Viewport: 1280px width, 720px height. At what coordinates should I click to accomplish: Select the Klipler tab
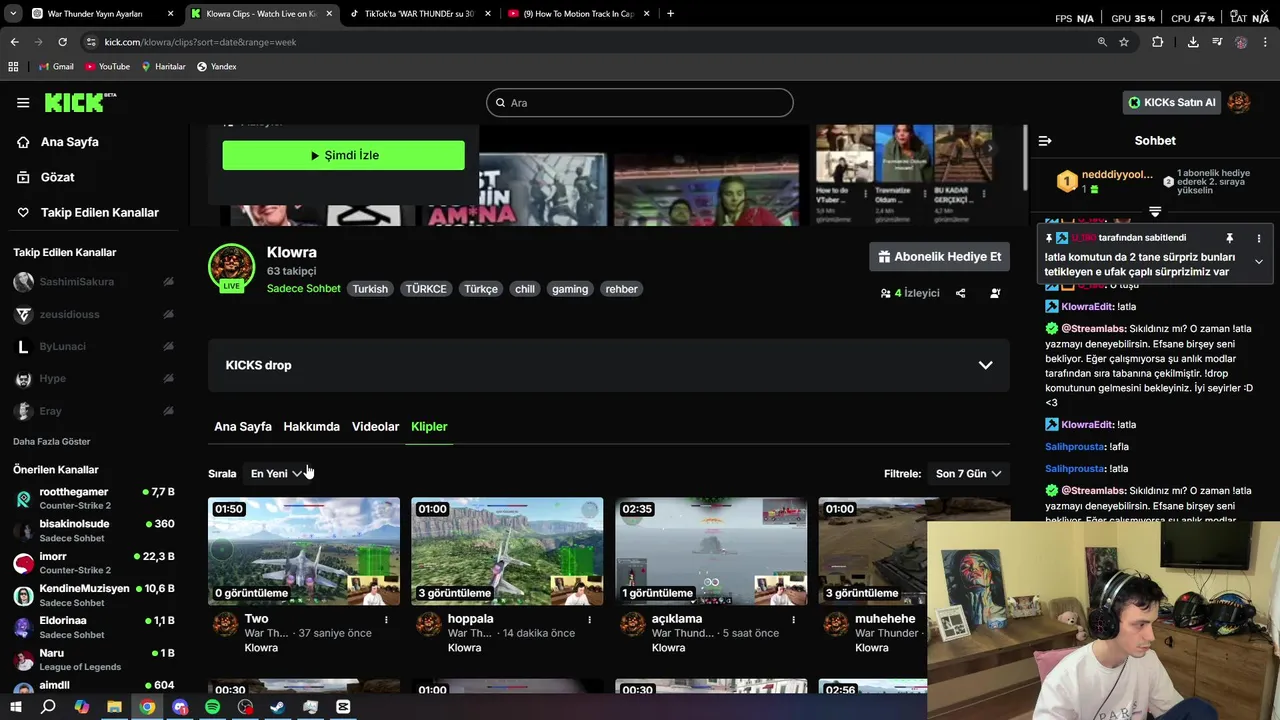(429, 427)
